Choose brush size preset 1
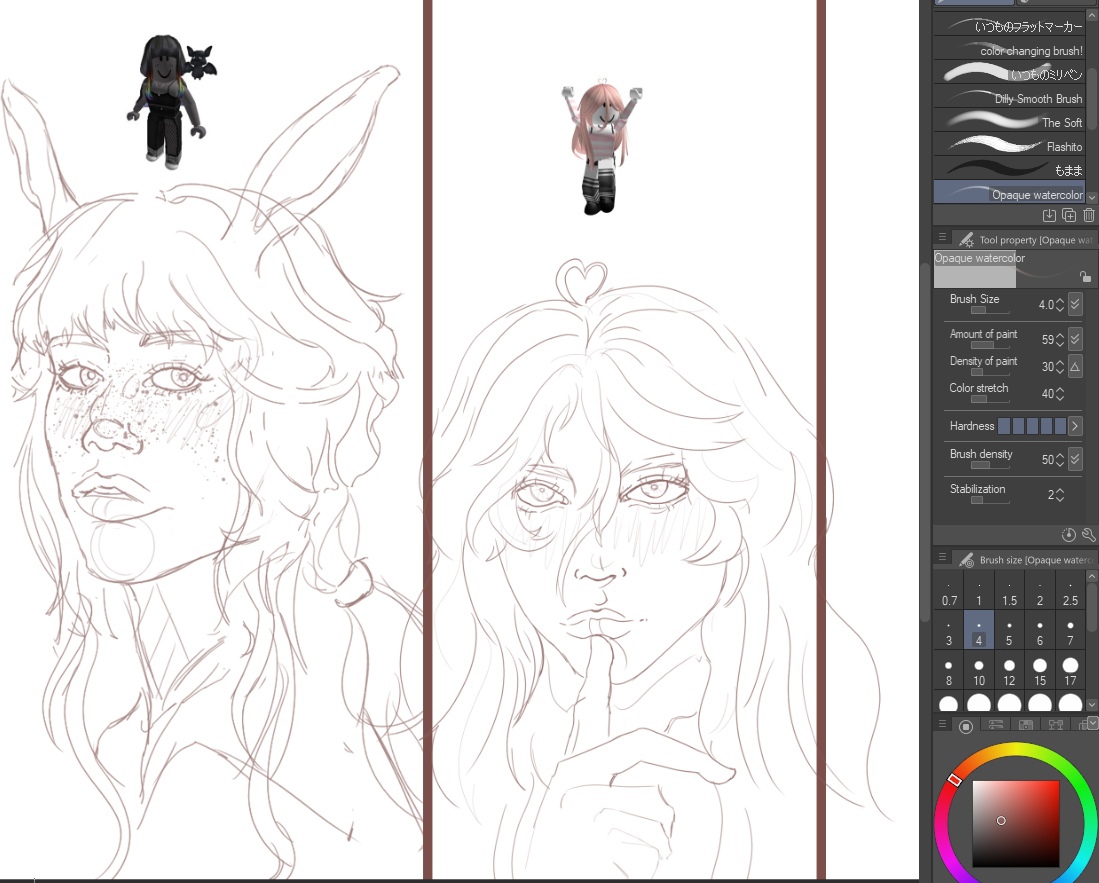The height and width of the screenshot is (883, 1099). [x=979, y=591]
